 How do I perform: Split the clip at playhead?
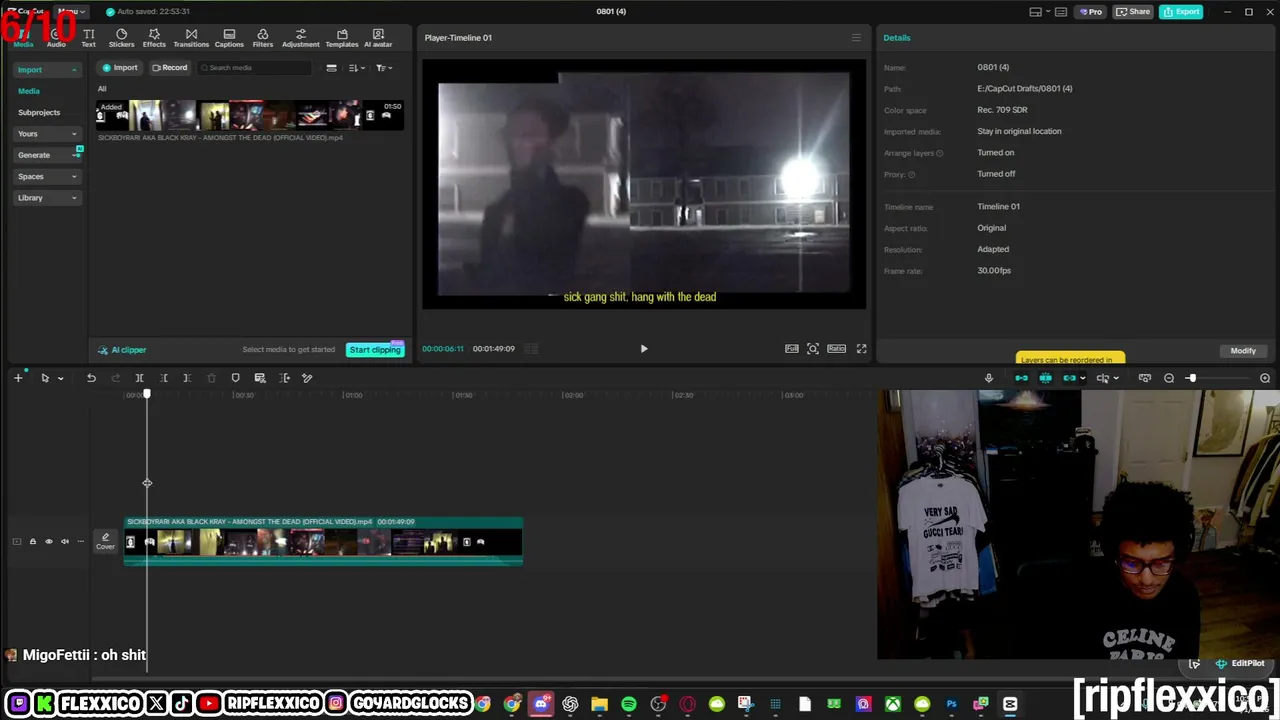[139, 378]
